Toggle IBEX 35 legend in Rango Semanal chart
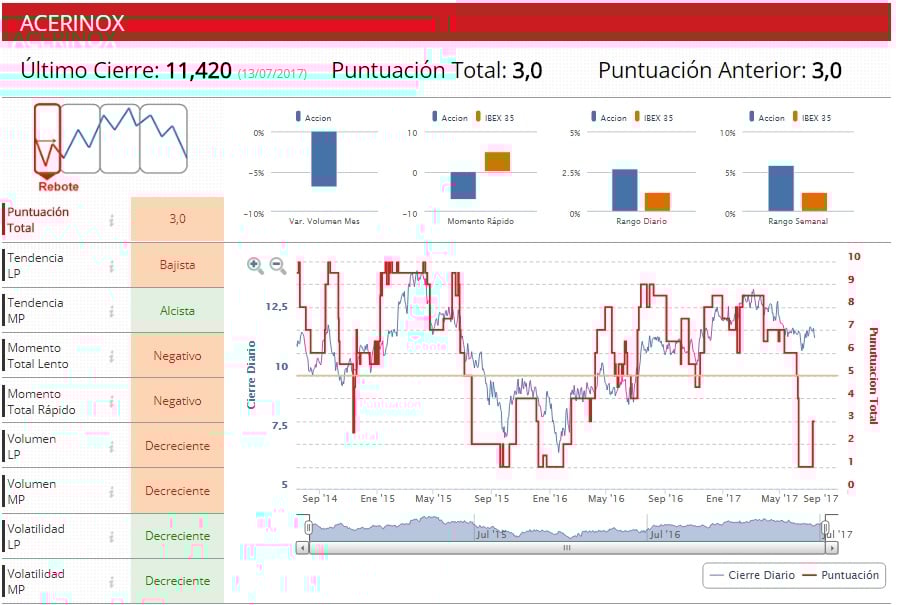The width and height of the screenshot is (897, 605). 812,117
